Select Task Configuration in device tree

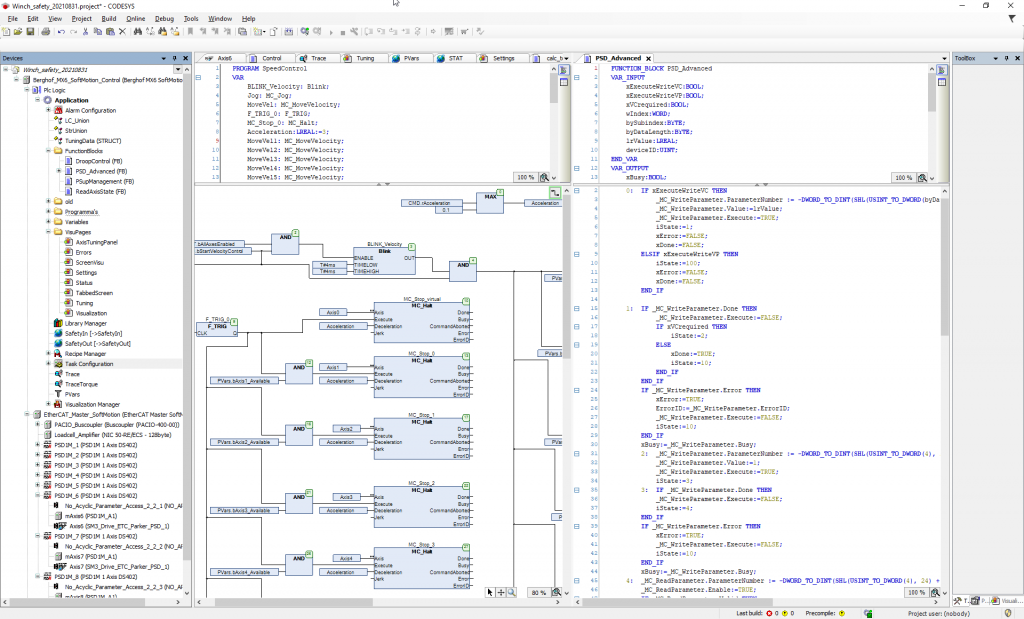point(89,364)
